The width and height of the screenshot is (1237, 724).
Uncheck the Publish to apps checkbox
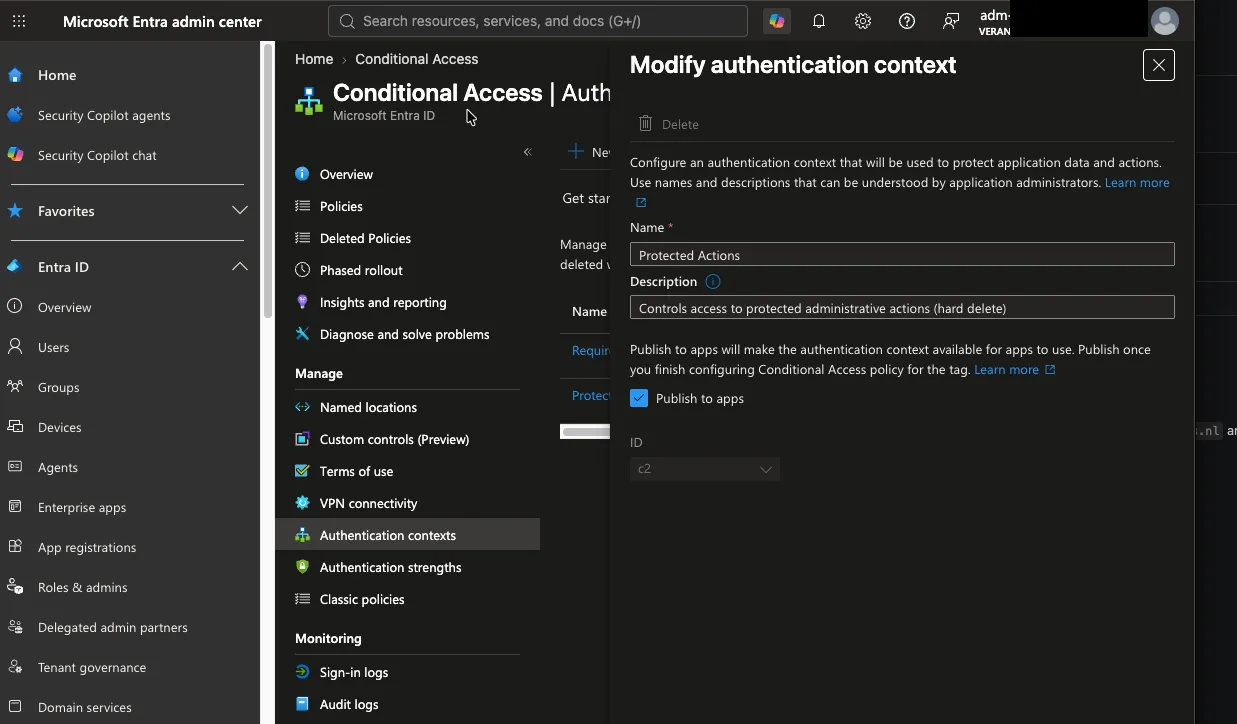[x=639, y=398]
